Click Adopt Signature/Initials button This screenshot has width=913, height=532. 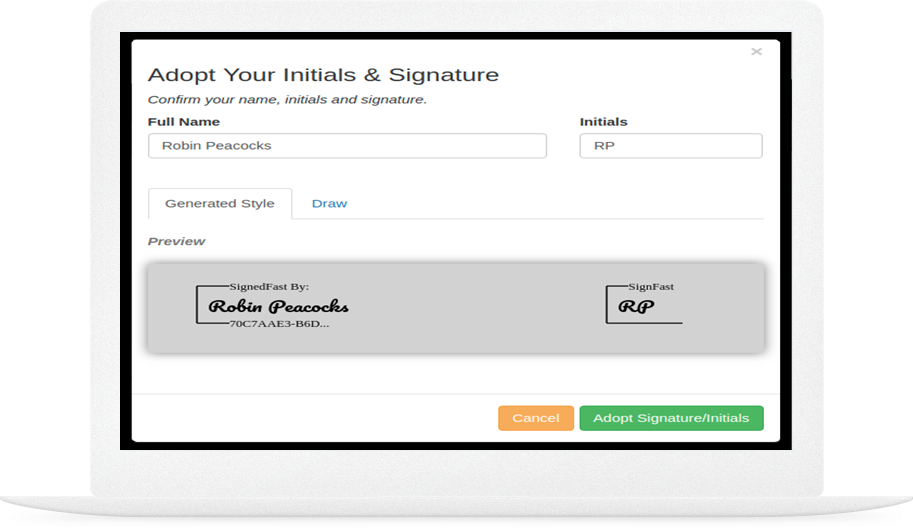[671, 418]
